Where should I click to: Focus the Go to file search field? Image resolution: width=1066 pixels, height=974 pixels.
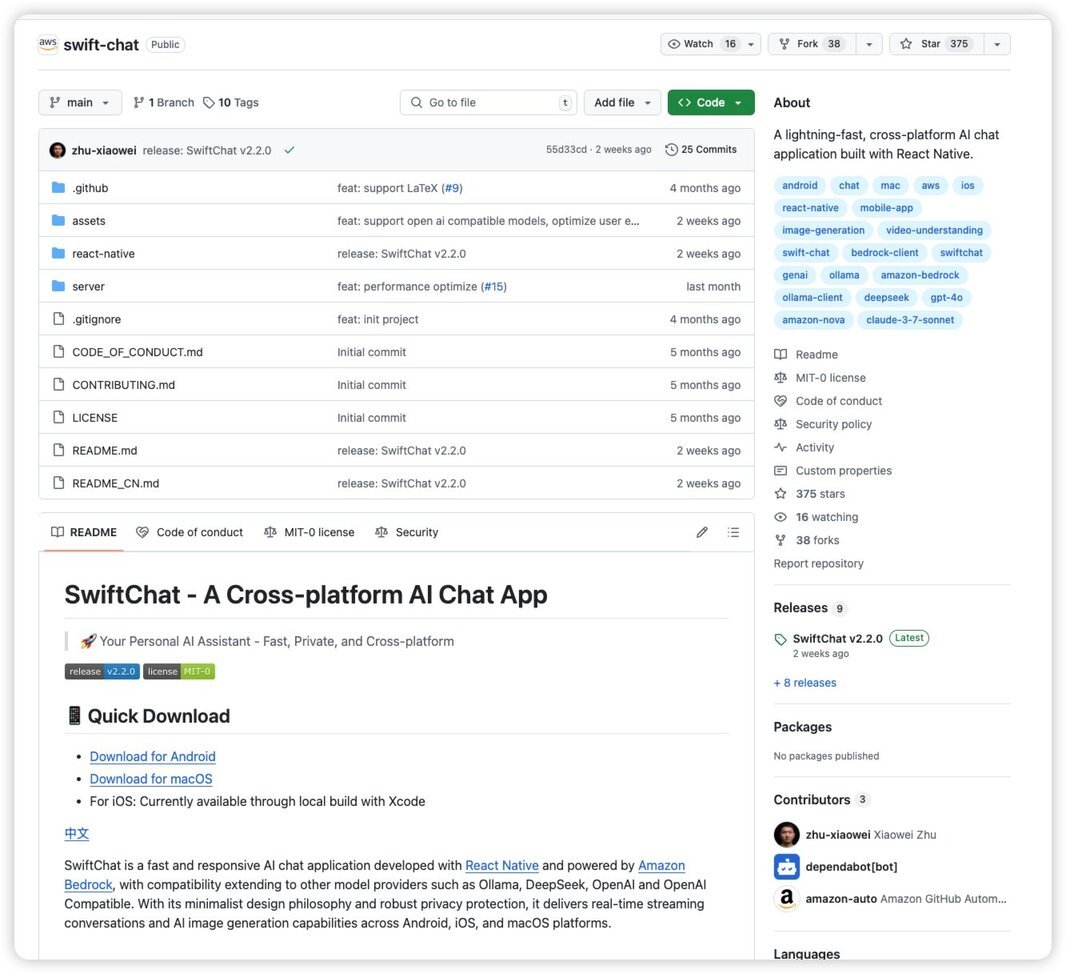tap(489, 103)
